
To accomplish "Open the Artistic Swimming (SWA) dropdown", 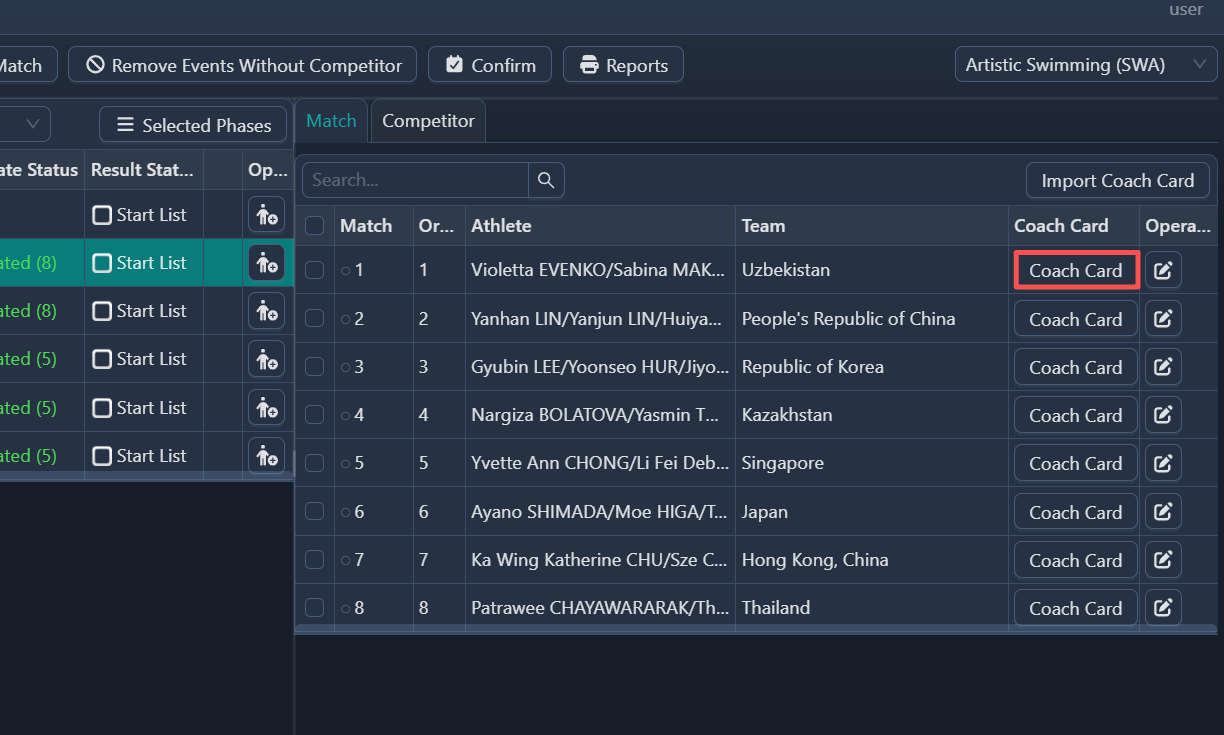I will pyautogui.click(x=1086, y=65).
